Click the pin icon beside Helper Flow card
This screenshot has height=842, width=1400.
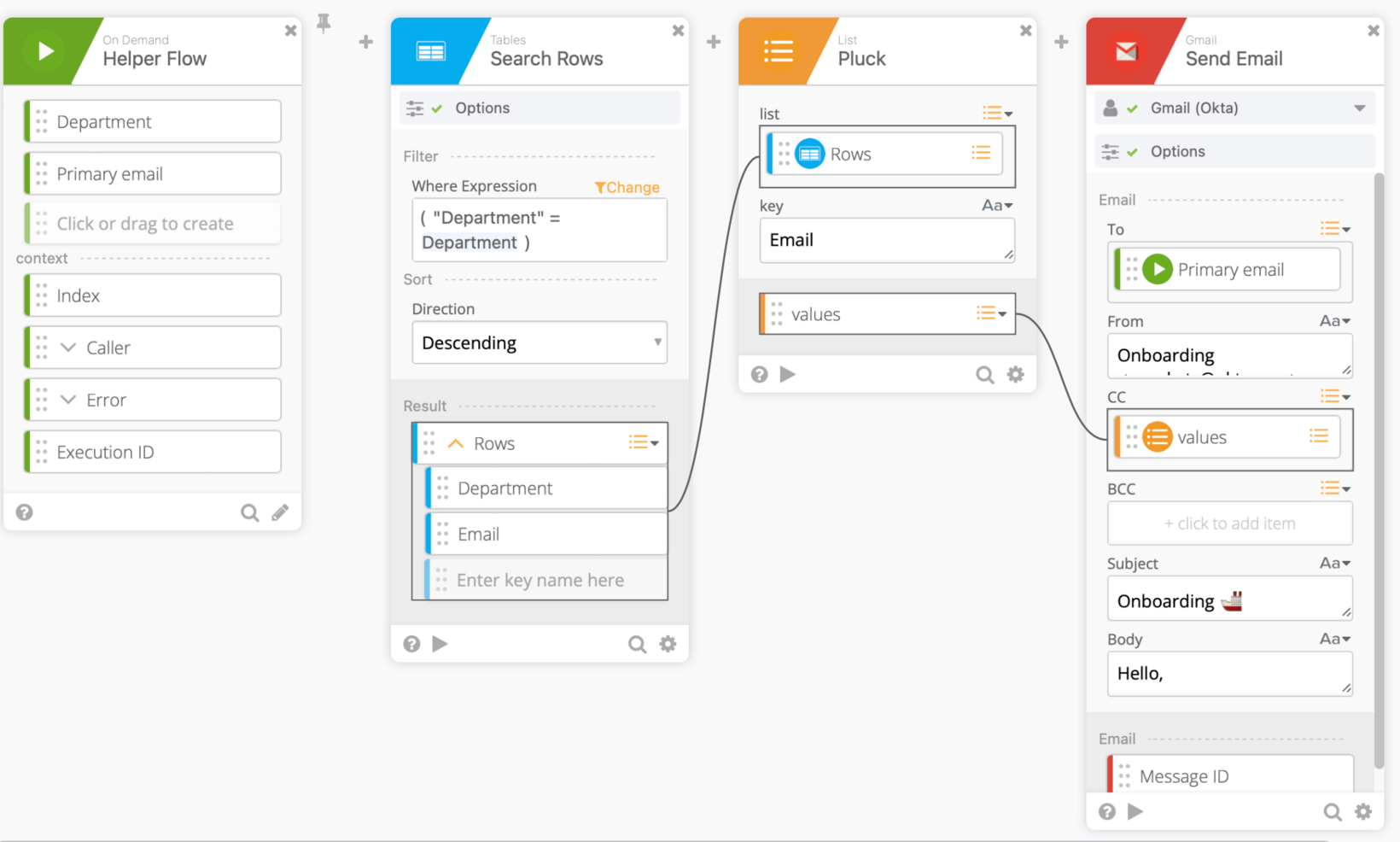click(324, 23)
